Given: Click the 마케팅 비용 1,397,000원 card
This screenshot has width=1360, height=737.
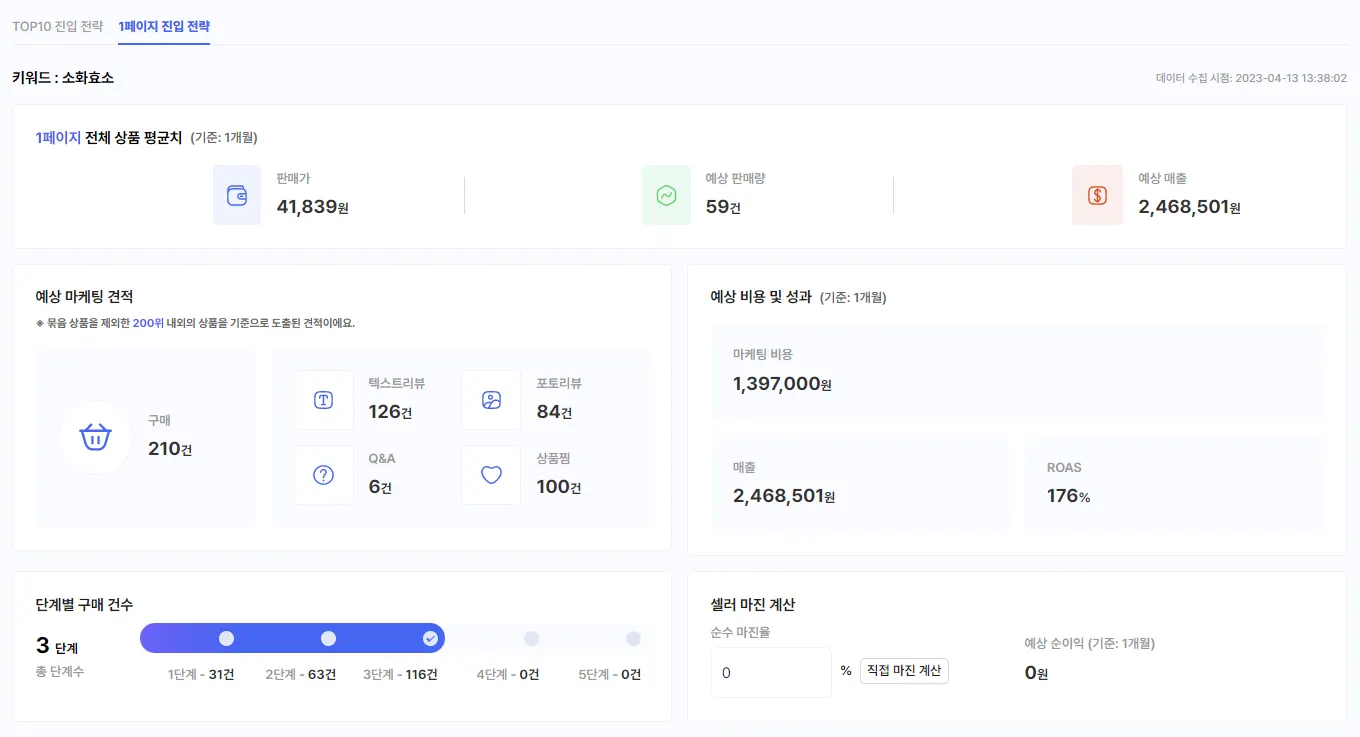Looking at the screenshot, I should (1017, 372).
